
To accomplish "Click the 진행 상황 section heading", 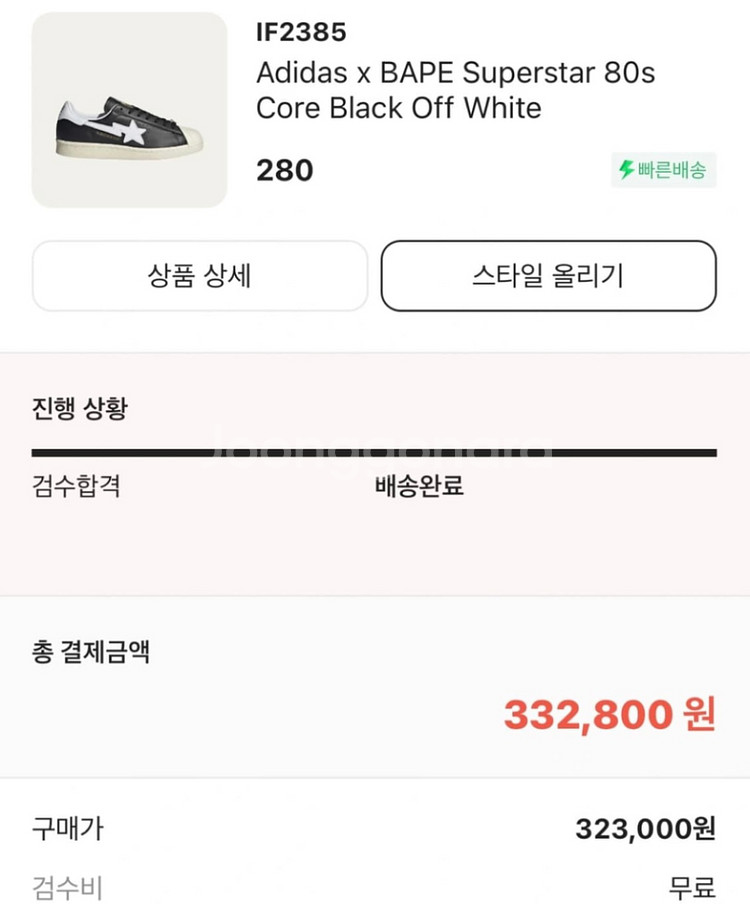I will (x=80, y=409).
